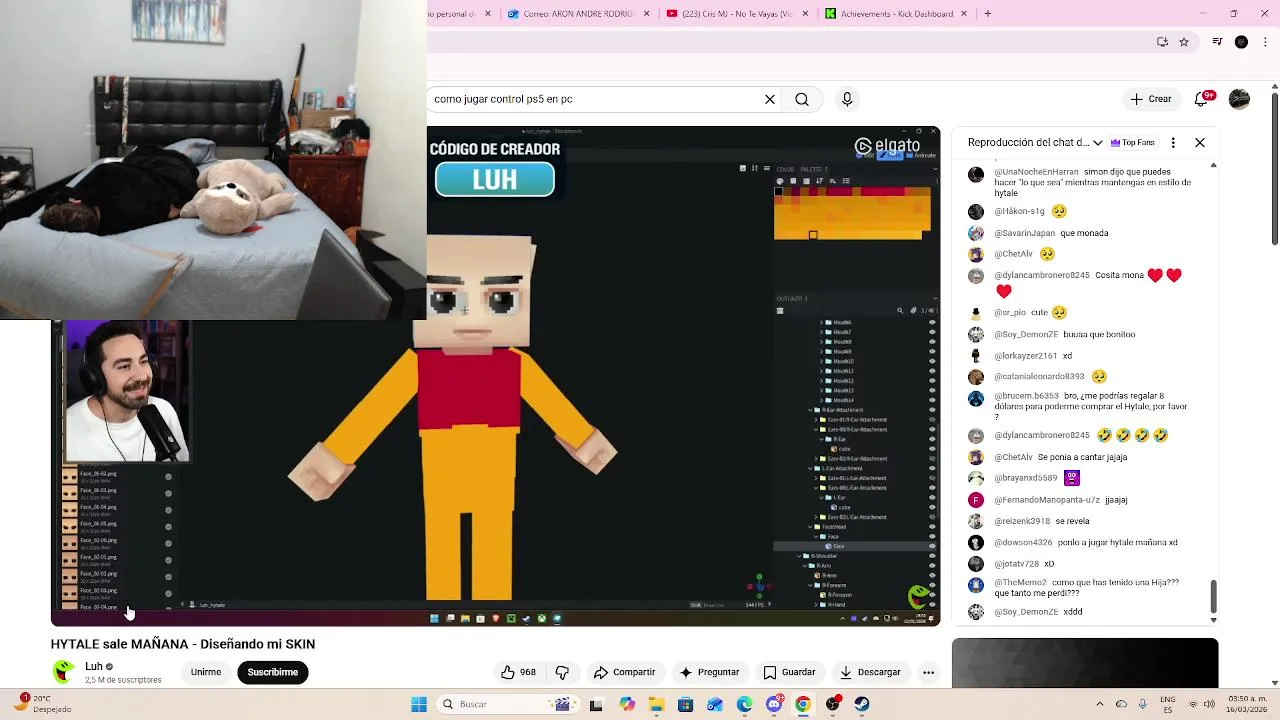Open Chrome media controls icon
1280x720 pixels.
point(1217,42)
